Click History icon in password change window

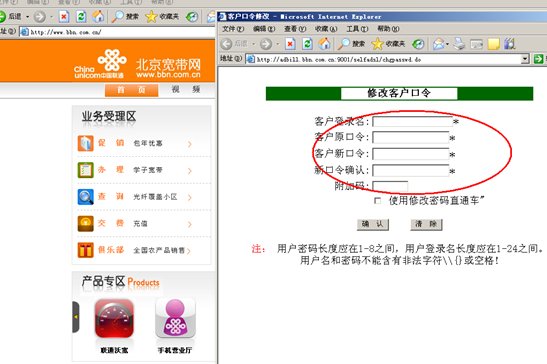[x=418, y=44]
